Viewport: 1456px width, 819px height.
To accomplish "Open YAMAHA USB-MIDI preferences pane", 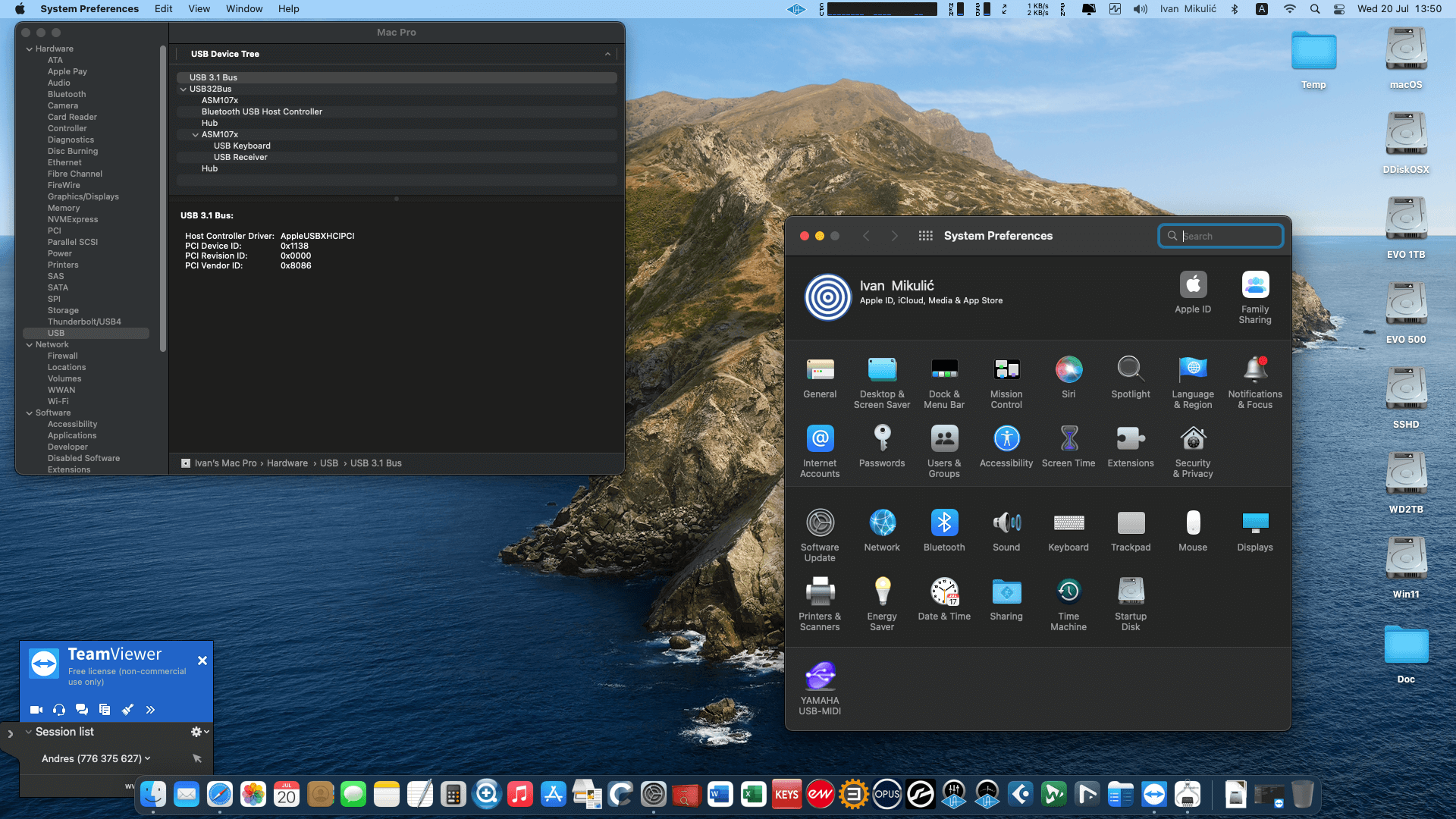I will (820, 689).
